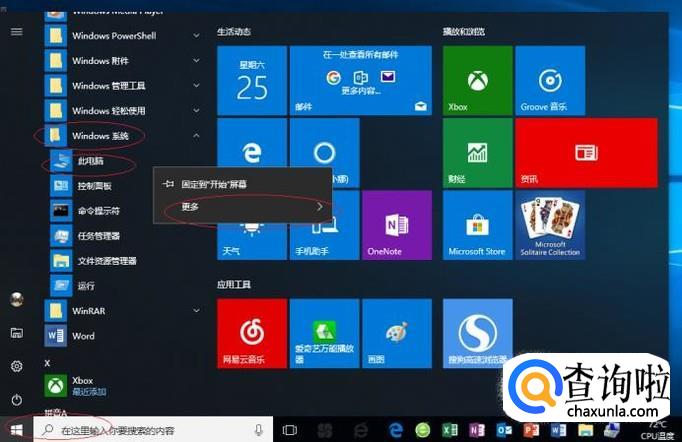Open the 财经 finance tile

[476, 152]
